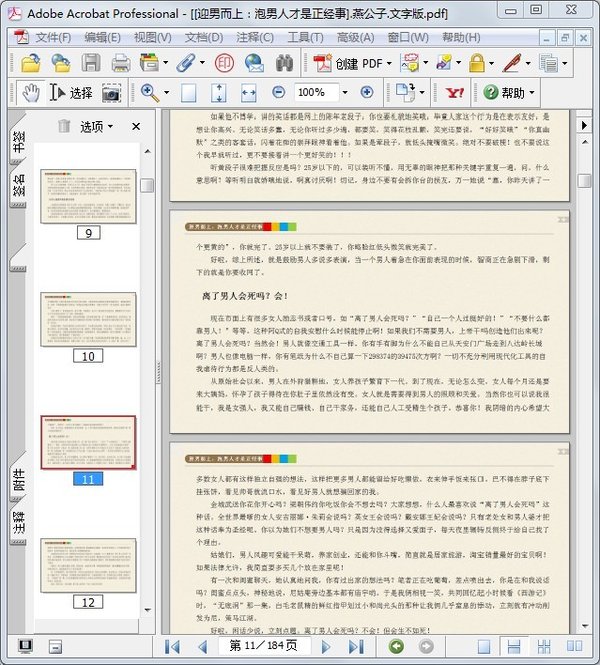600x665 pixels.
Task: Click the trash icon in Pages panel
Action: point(64,126)
